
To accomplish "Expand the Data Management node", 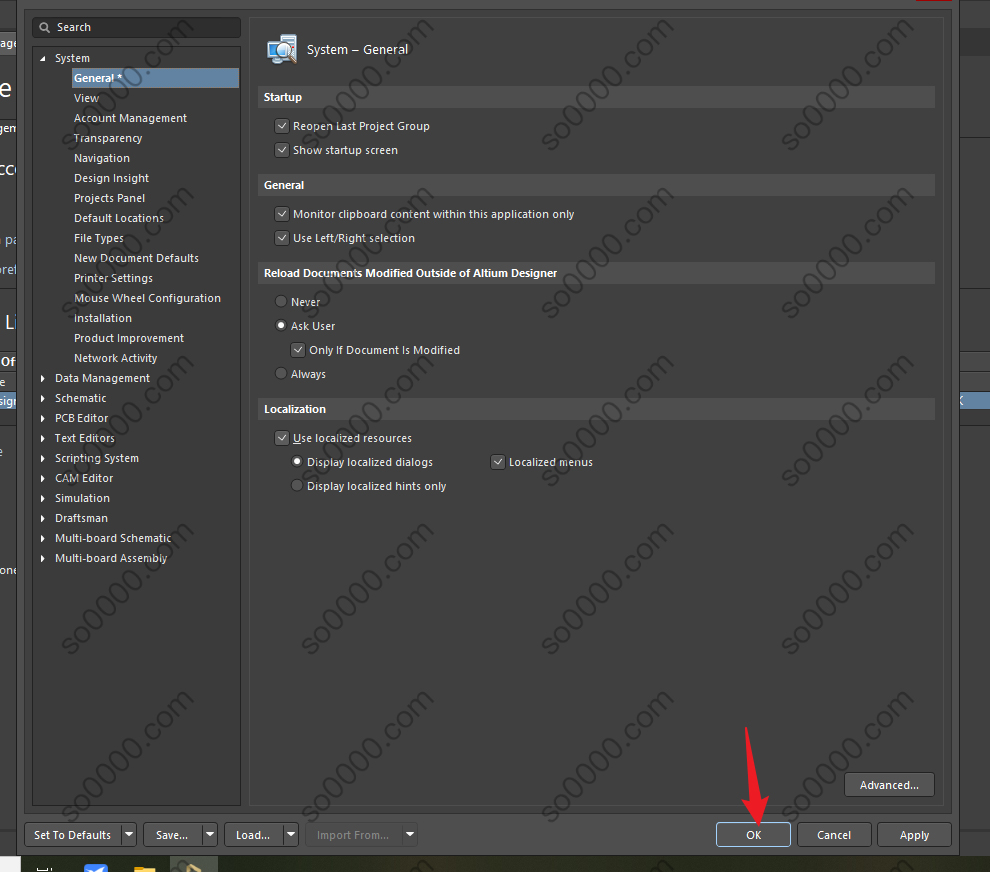I will [x=42, y=378].
